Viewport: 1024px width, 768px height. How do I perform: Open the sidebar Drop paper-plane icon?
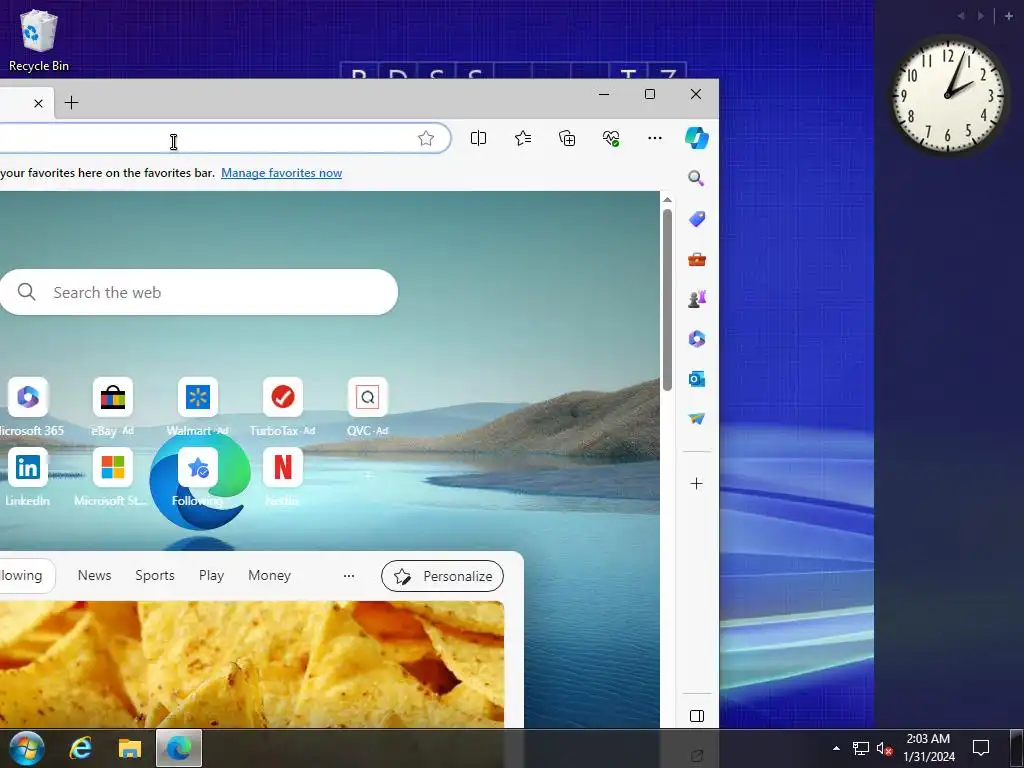pos(696,419)
